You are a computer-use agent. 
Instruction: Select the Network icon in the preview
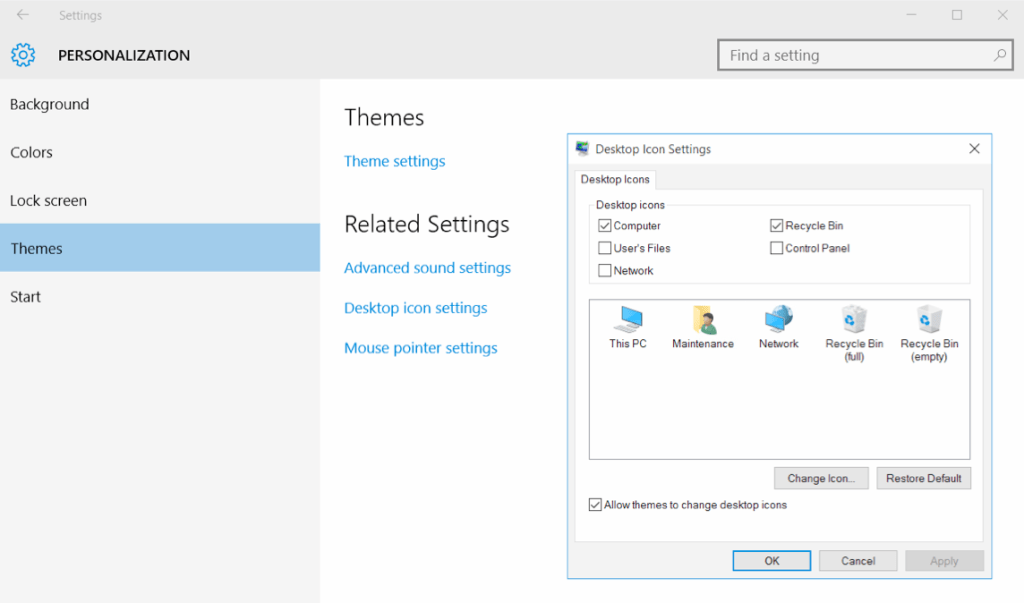click(x=778, y=322)
